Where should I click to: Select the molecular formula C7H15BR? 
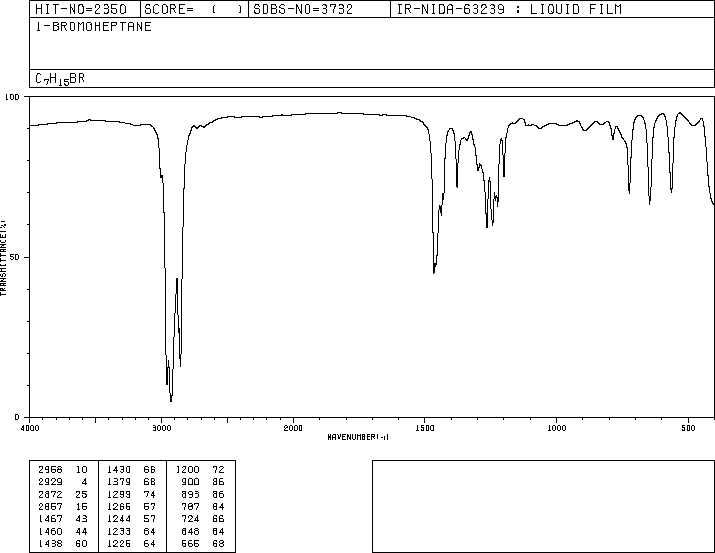point(60,79)
